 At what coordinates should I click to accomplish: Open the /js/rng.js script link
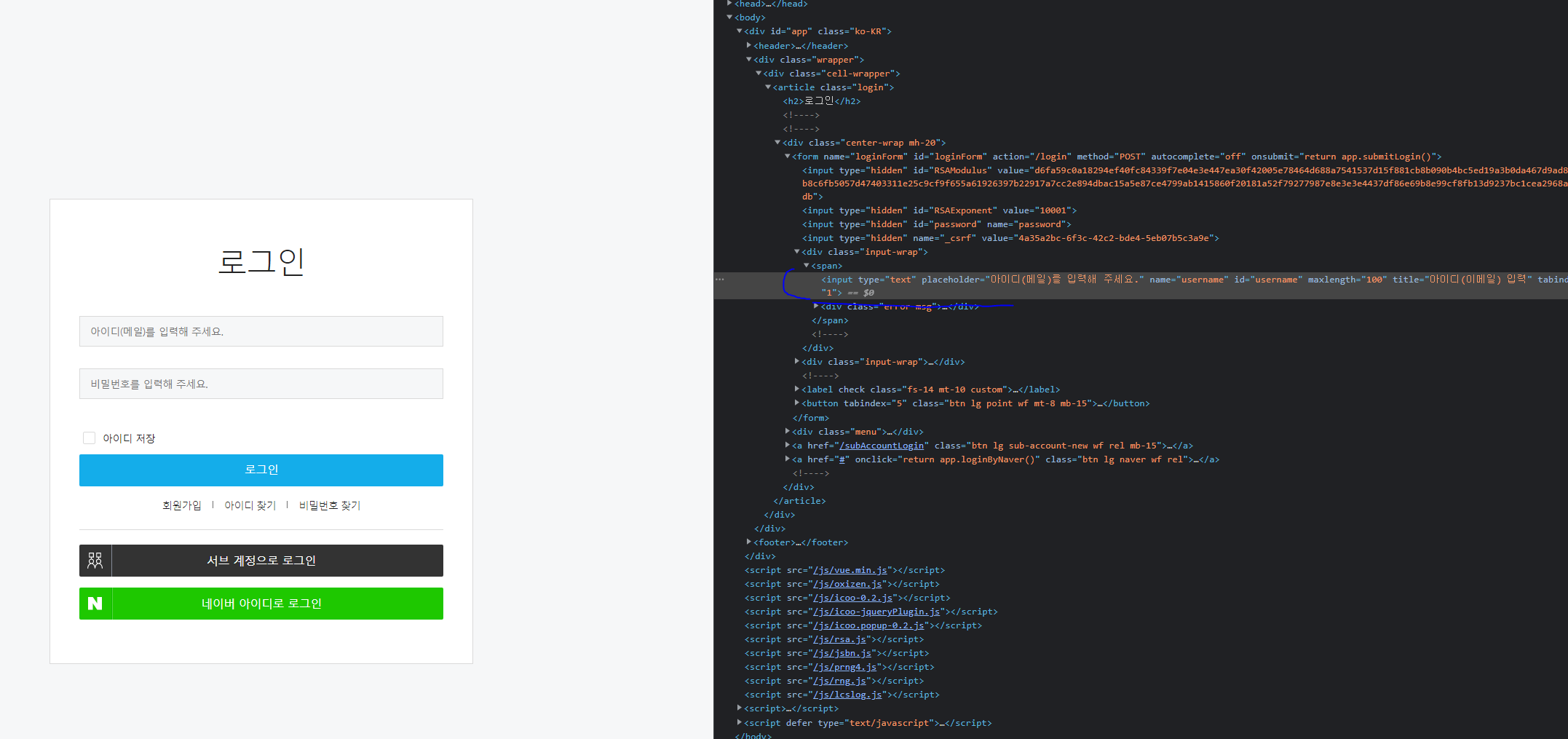tap(840, 681)
